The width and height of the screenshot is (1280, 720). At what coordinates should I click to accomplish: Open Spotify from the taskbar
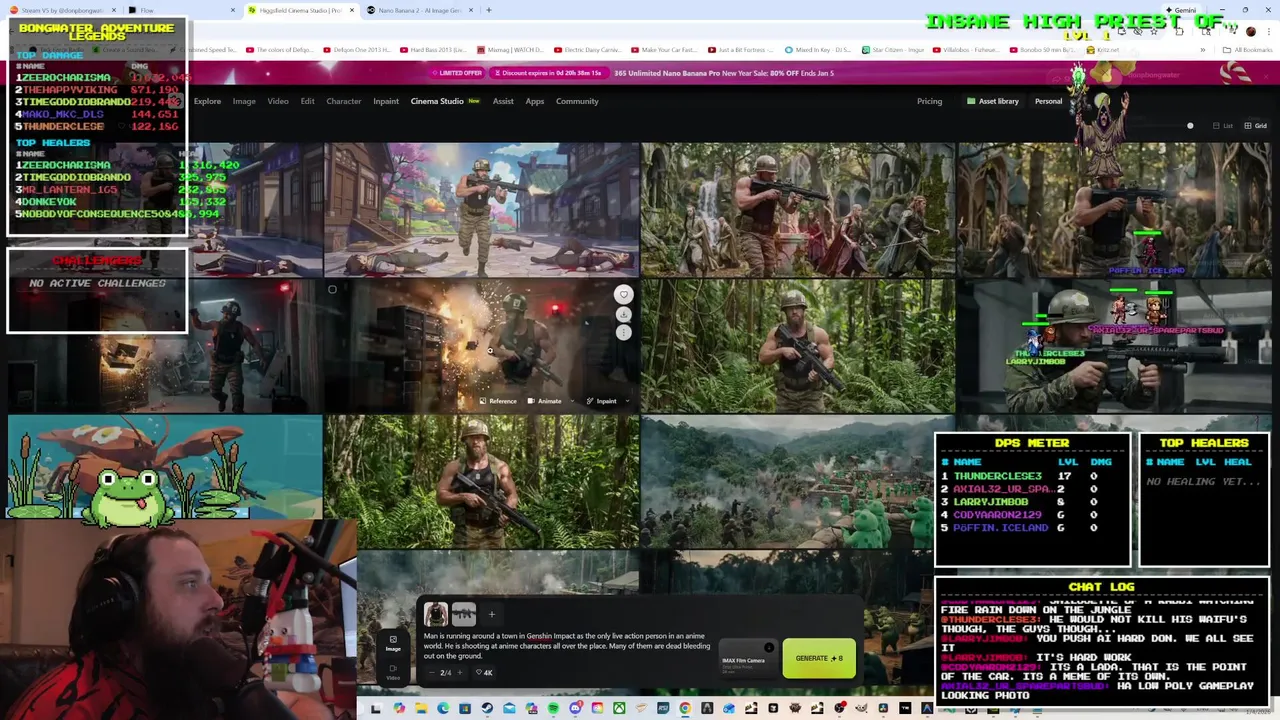553,709
